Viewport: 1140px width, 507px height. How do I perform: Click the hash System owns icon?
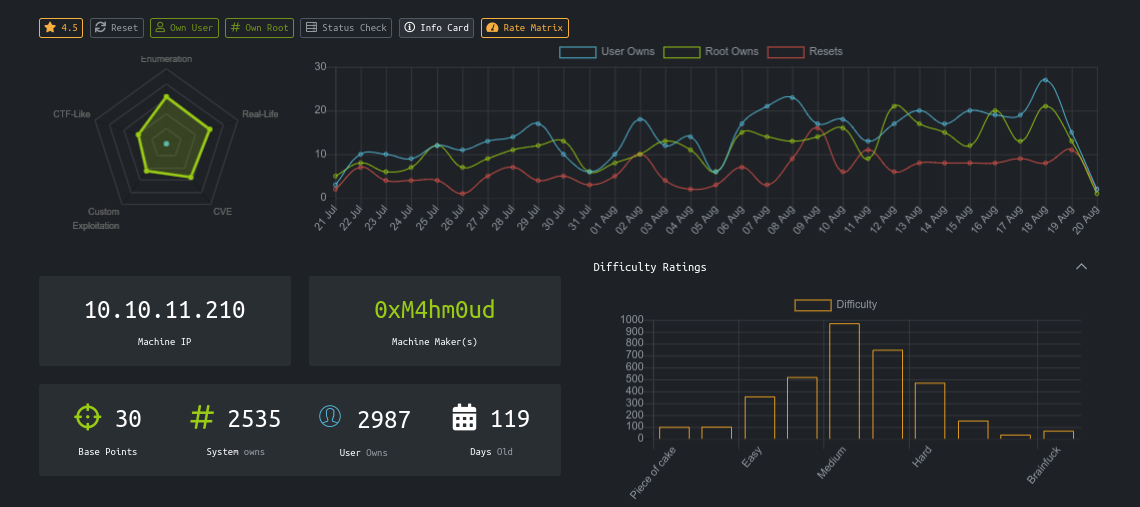click(203, 417)
